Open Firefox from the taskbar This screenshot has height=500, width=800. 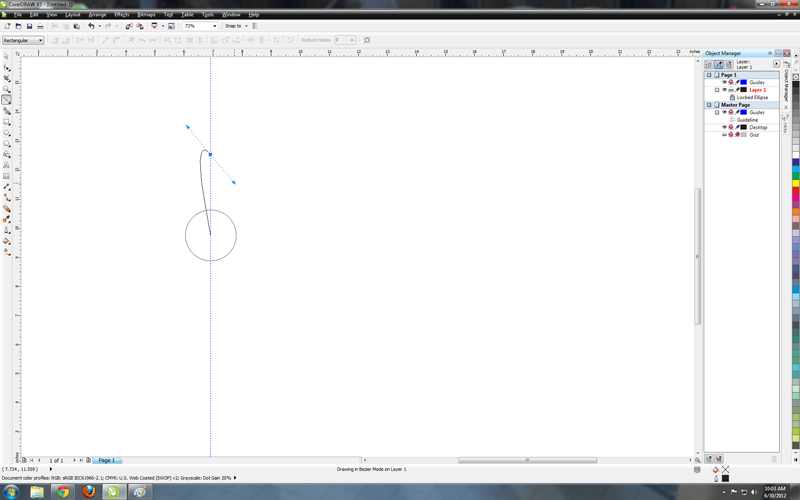pos(89,492)
